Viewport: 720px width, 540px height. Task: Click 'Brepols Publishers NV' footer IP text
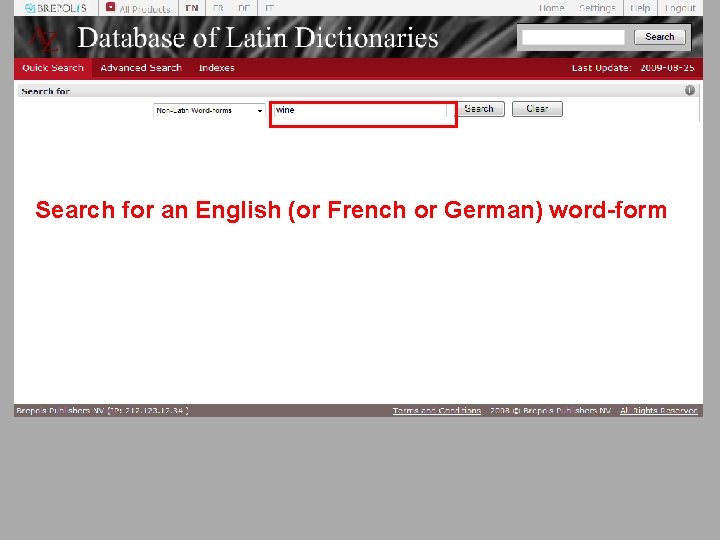(102, 411)
